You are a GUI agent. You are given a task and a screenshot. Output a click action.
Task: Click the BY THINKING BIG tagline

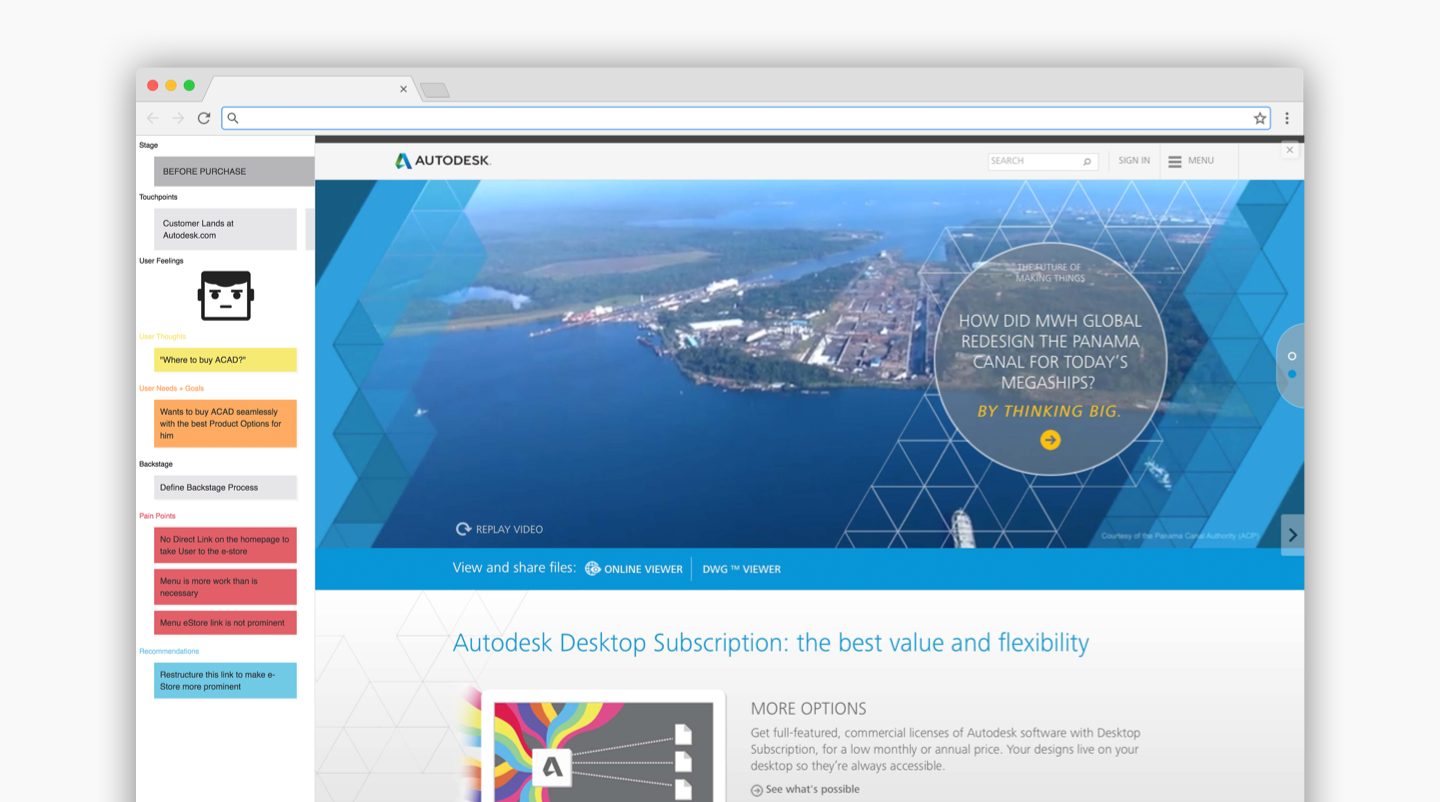coord(1049,411)
